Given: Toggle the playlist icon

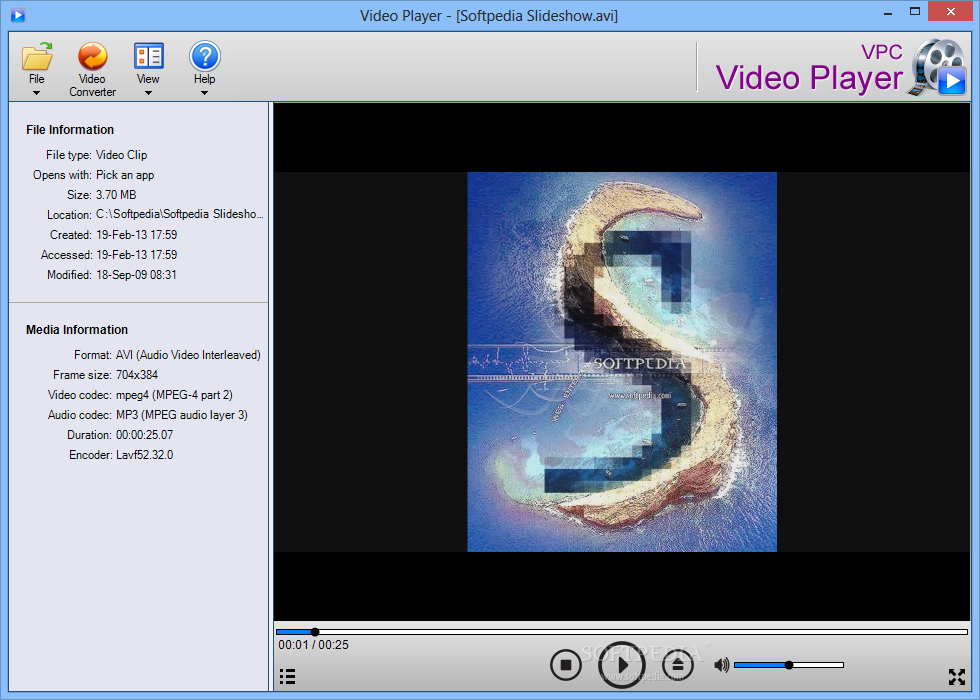Looking at the screenshot, I should tap(288, 676).
